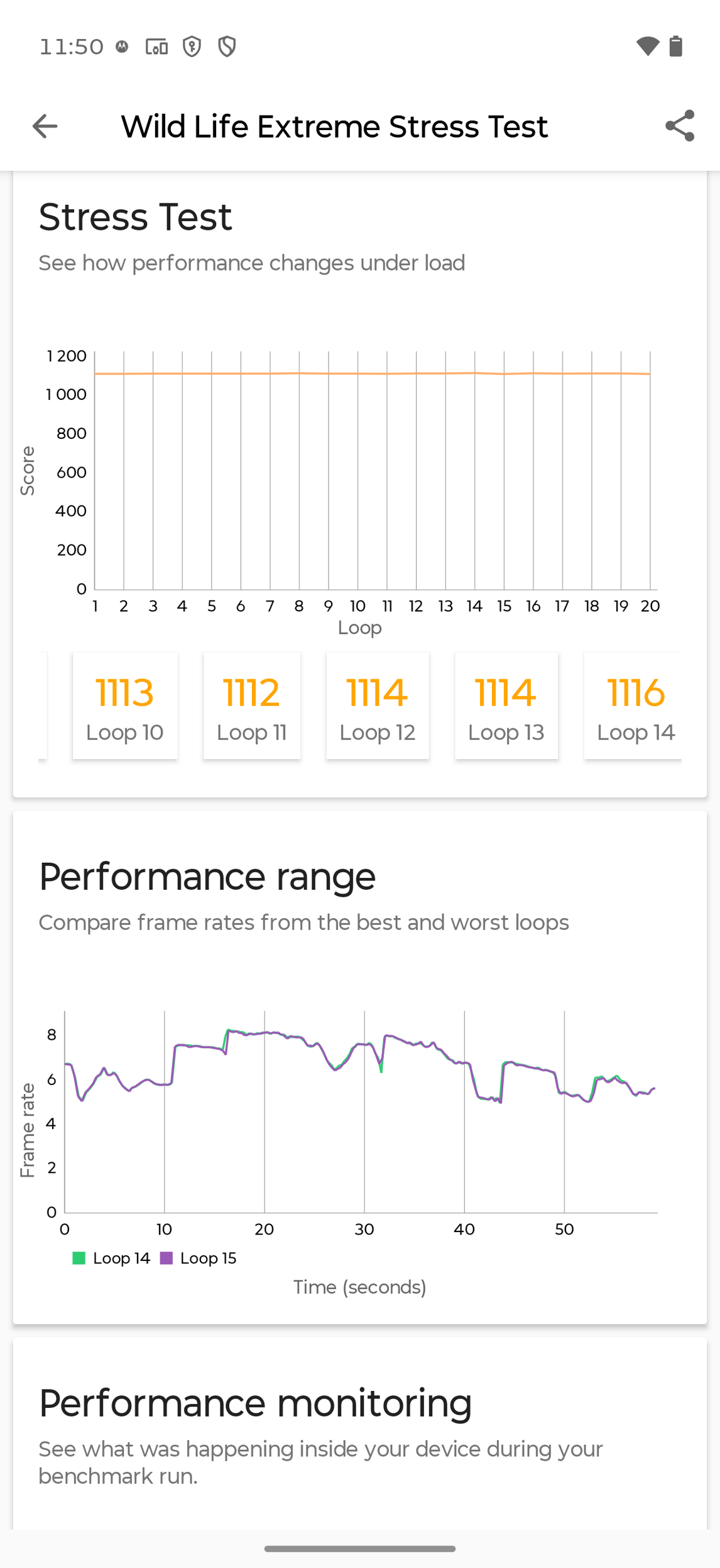Screen dimensions: 720x1568
Task: Tap the battery status icon
Action: pos(676,46)
